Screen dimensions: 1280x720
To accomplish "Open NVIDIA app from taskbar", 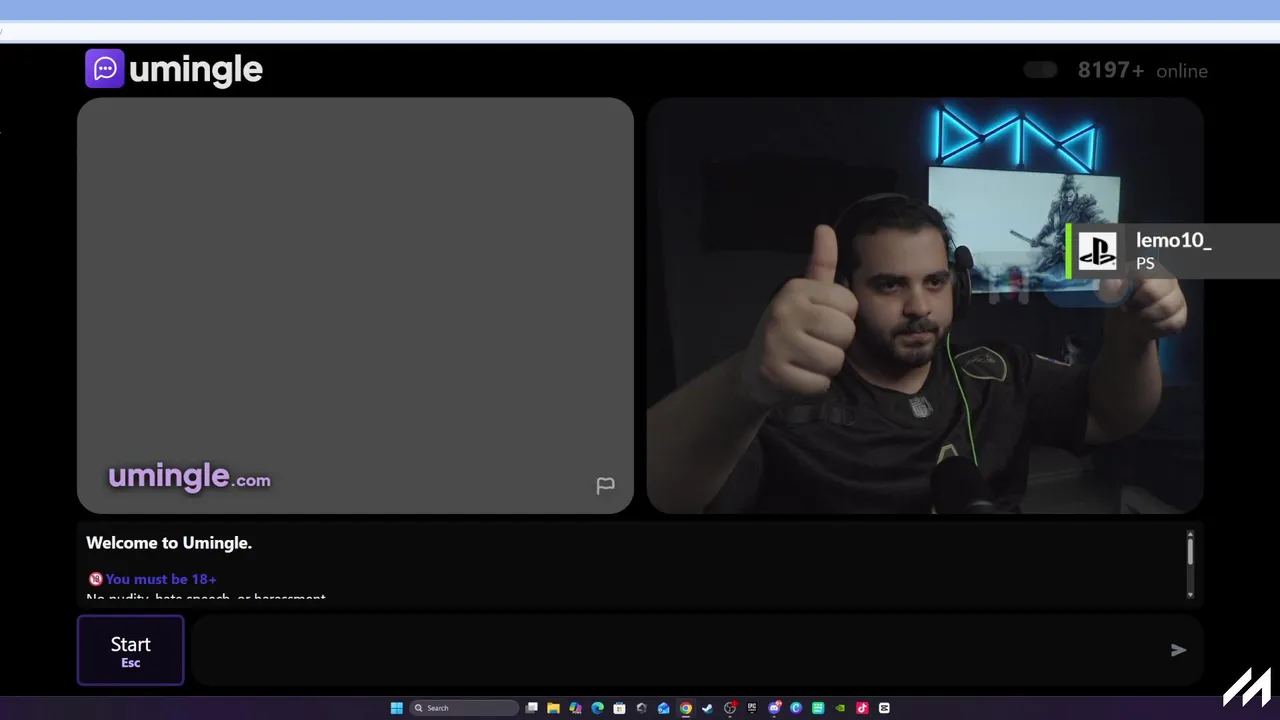I will [x=840, y=708].
